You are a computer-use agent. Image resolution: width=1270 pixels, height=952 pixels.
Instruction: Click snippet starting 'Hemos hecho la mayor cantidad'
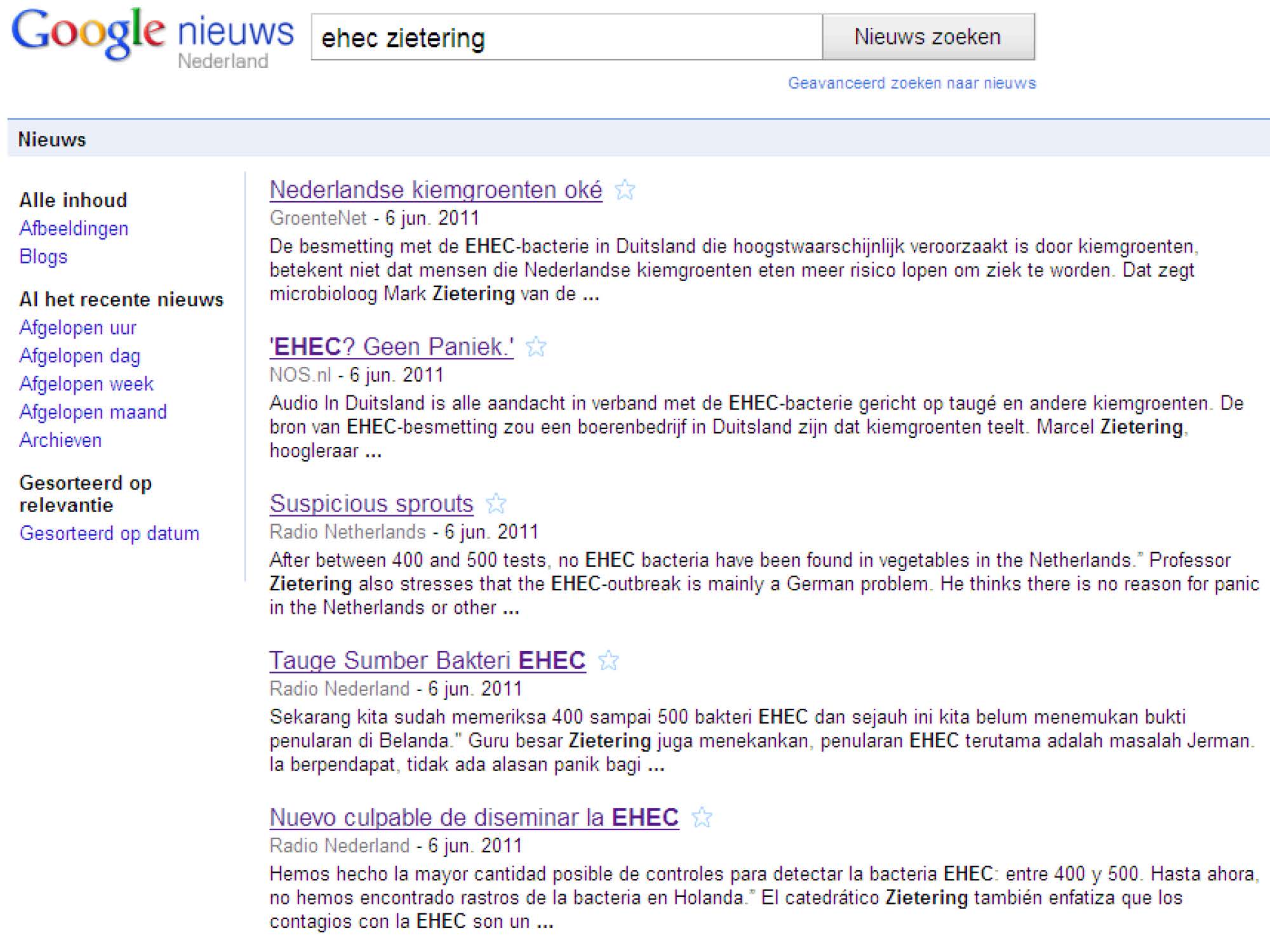click(x=765, y=897)
